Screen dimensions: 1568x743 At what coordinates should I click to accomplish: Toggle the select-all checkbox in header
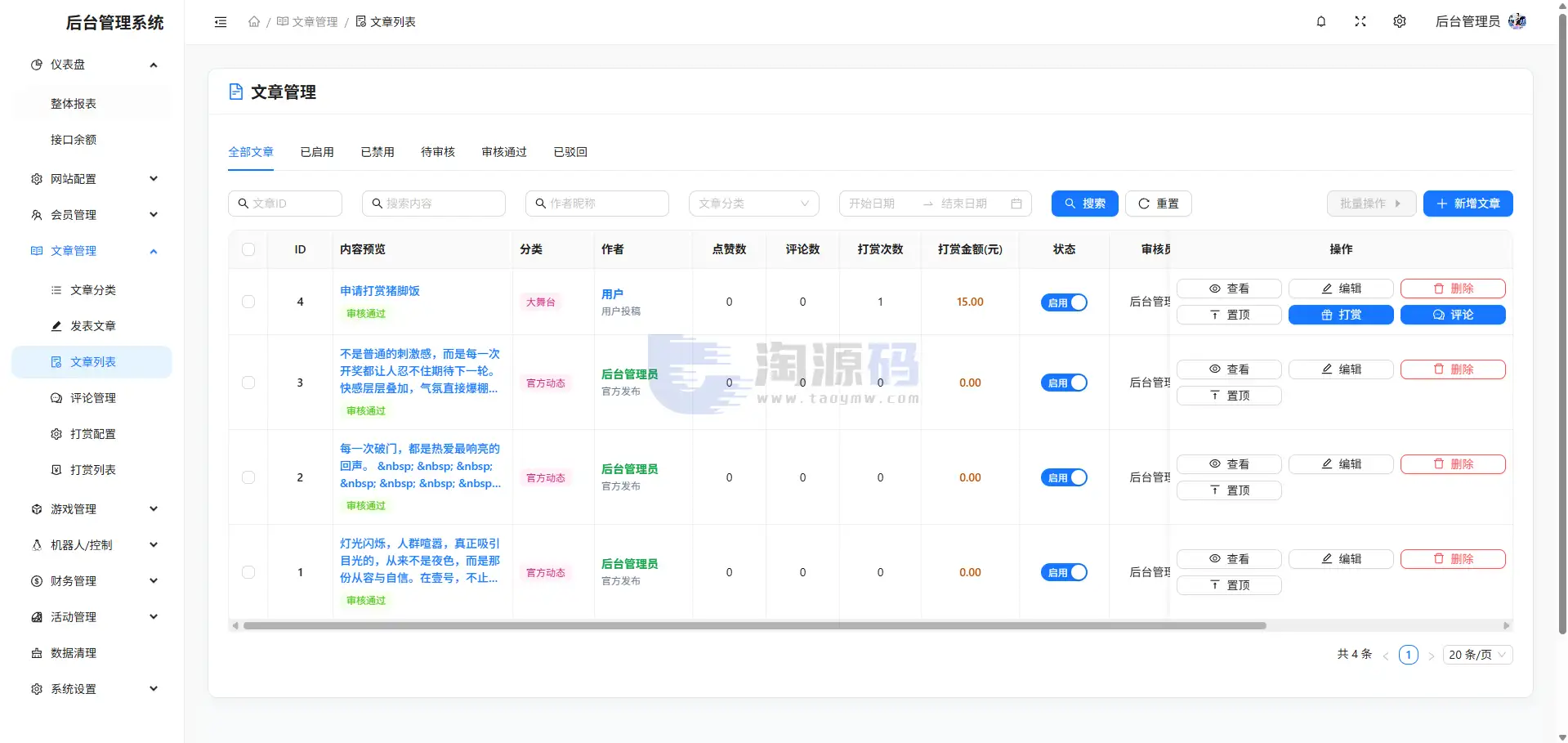click(x=248, y=249)
